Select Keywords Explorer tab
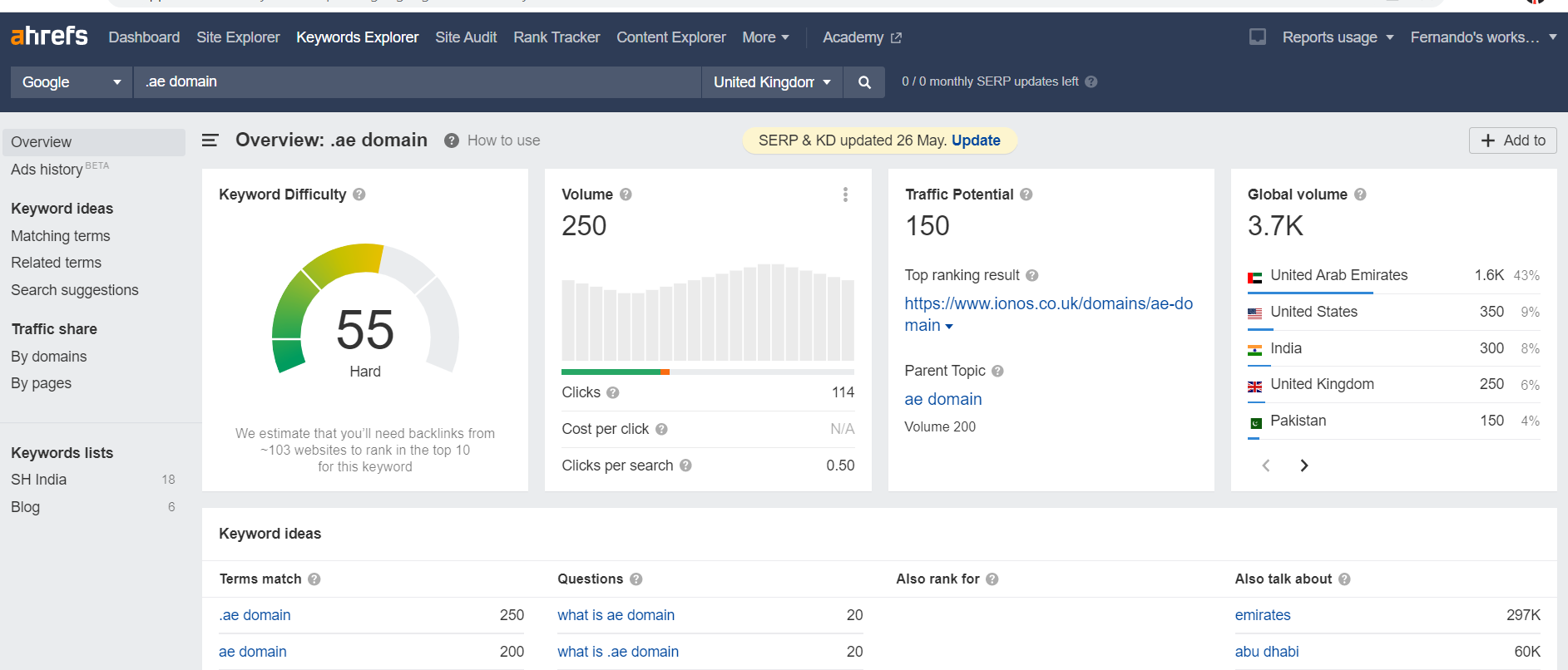The height and width of the screenshot is (670, 1568). 358,37
